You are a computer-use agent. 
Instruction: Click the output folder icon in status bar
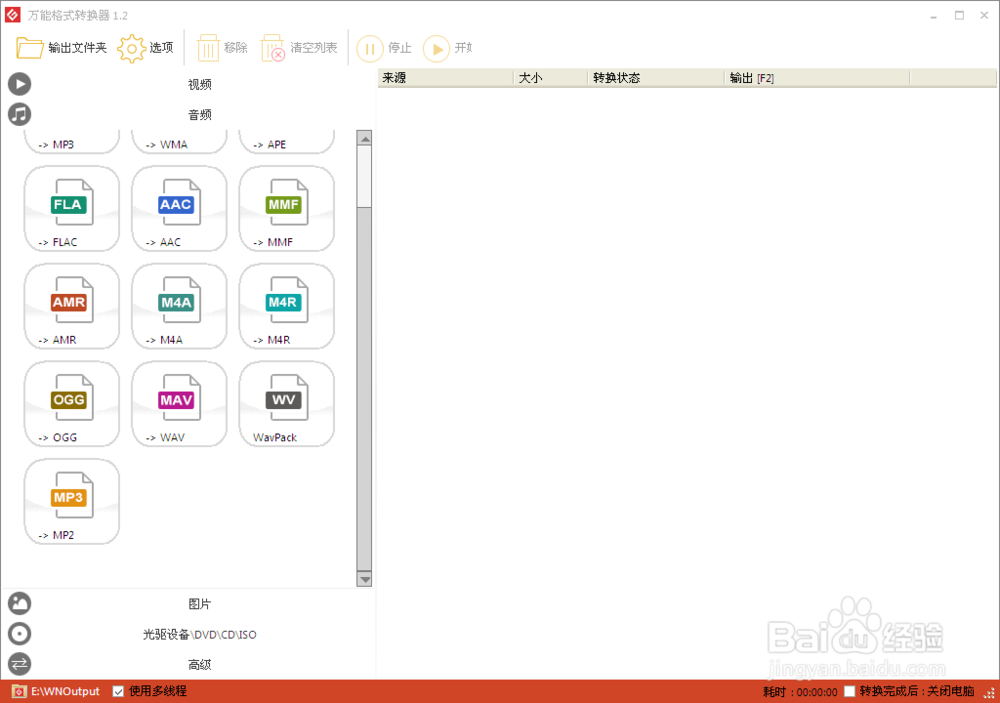19,692
